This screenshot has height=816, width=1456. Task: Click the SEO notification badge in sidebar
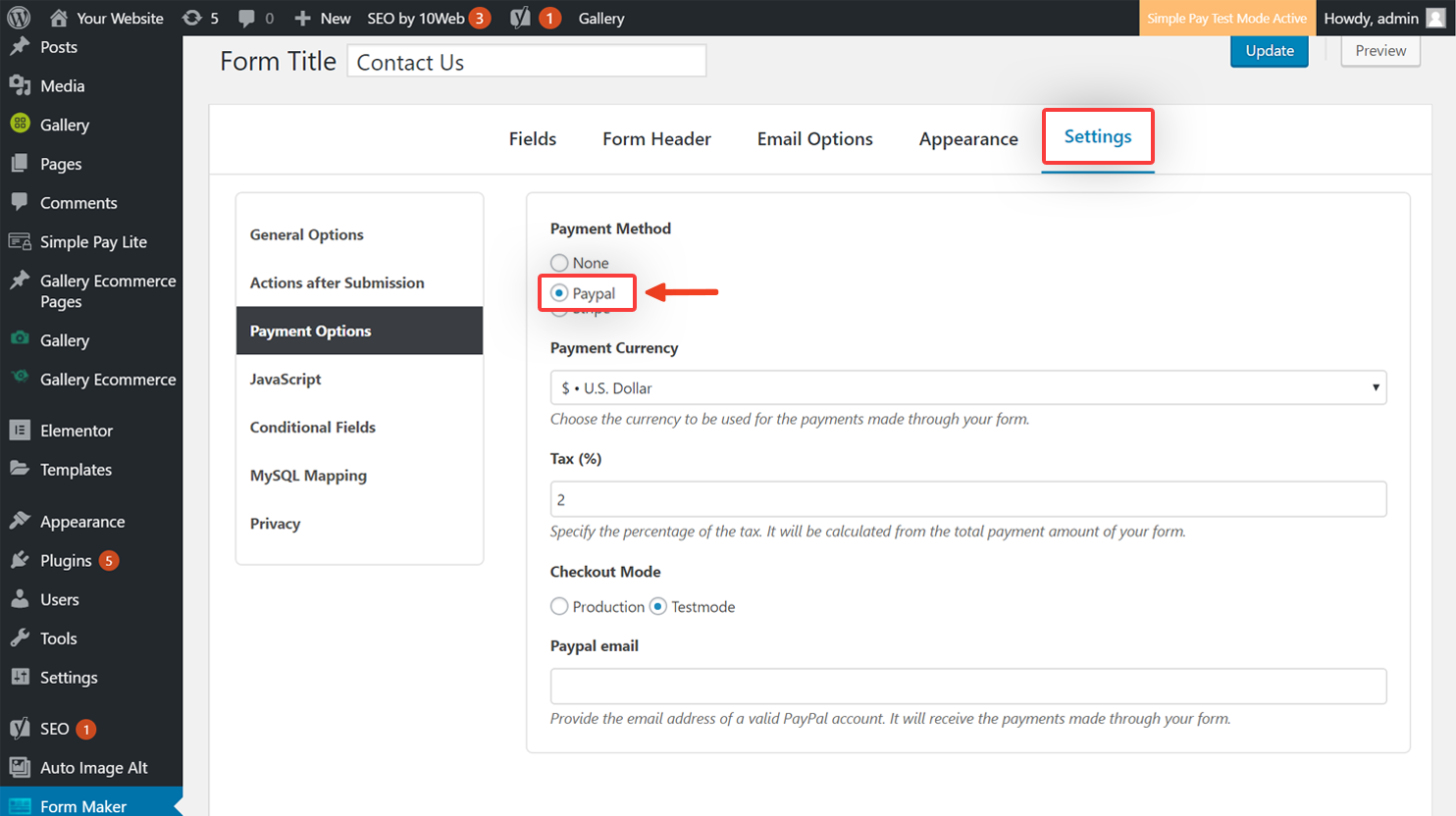pyautogui.click(x=86, y=729)
